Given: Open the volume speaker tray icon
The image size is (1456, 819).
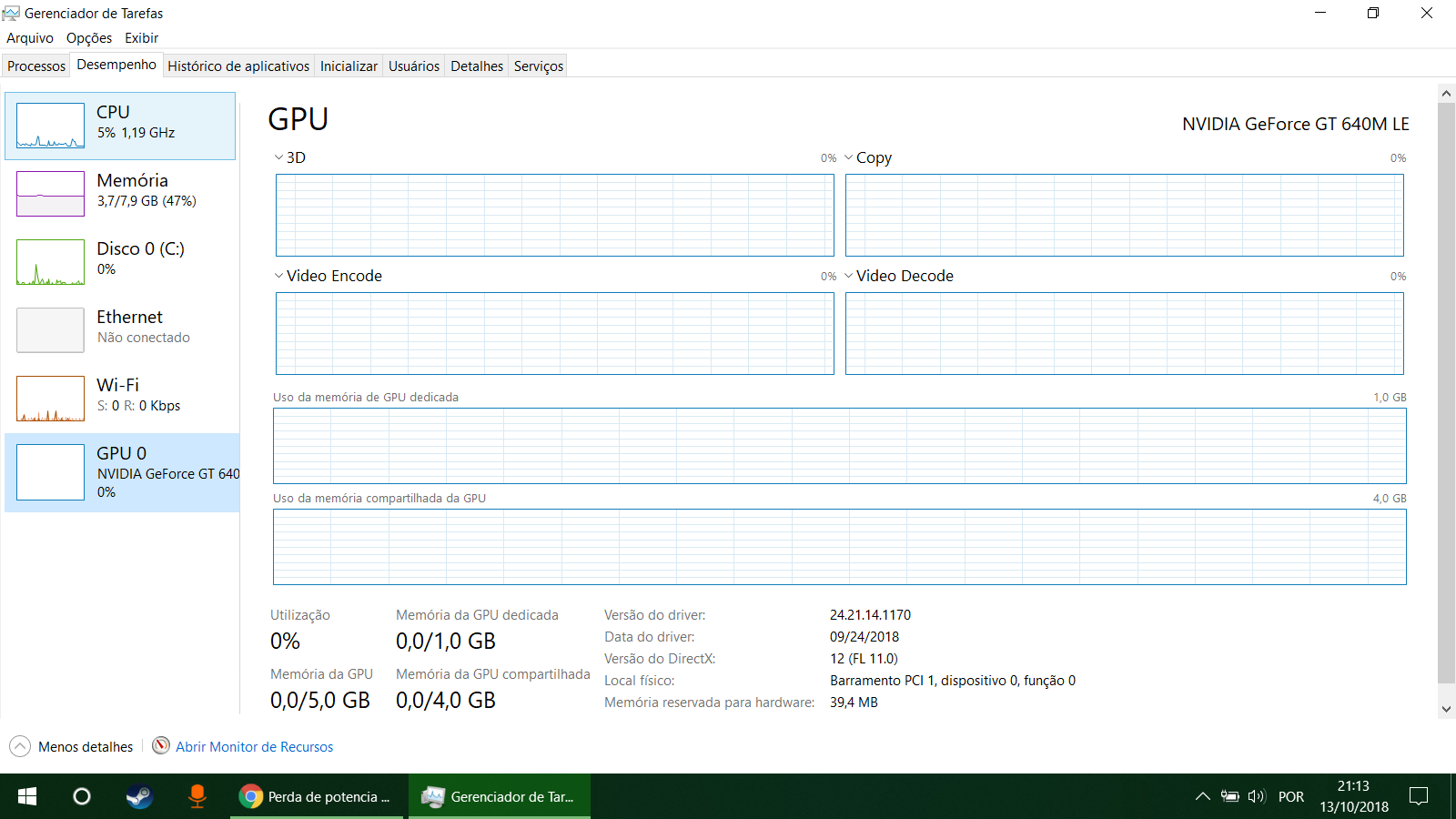Looking at the screenshot, I should [1257, 796].
